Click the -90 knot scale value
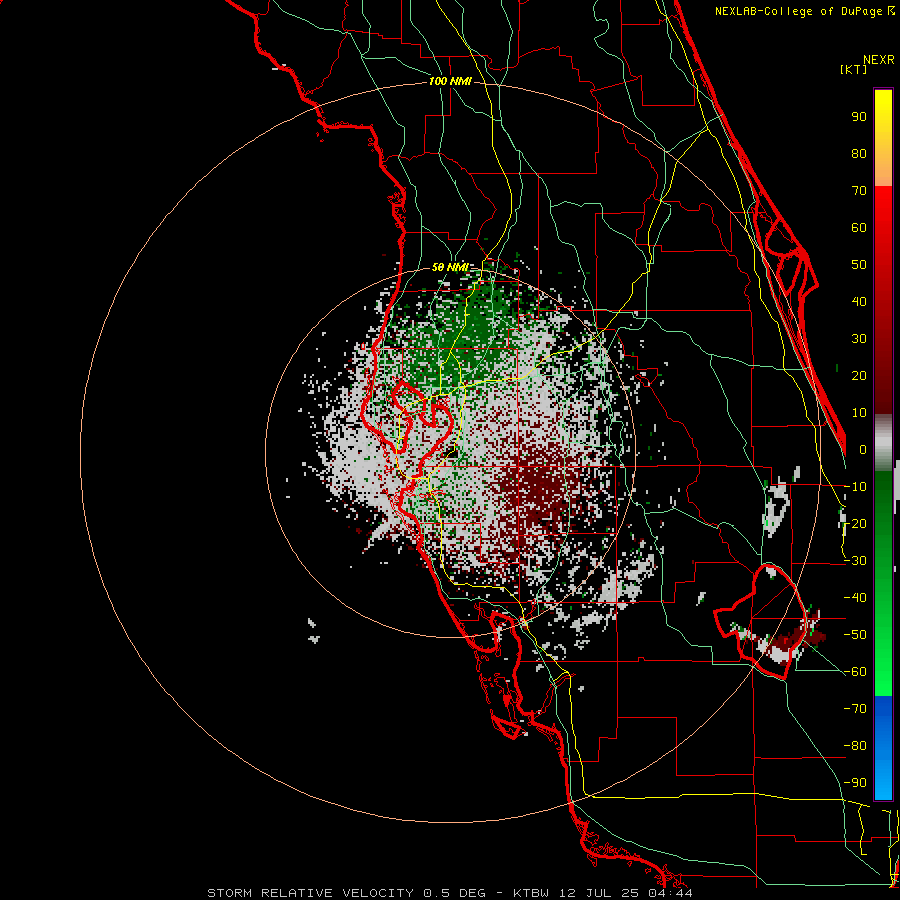The height and width of the screenshot is (900, 900). pyautogui.click(x=855, y=783)
